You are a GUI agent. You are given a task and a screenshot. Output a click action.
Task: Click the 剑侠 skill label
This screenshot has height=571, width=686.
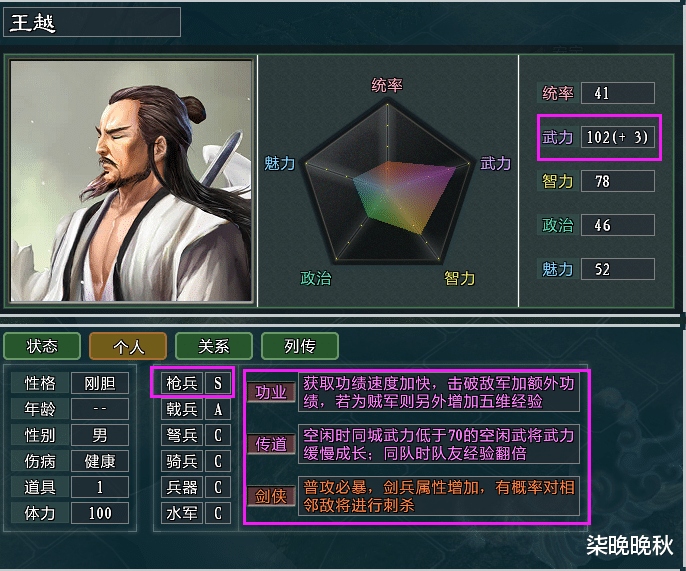coord(271,496)
